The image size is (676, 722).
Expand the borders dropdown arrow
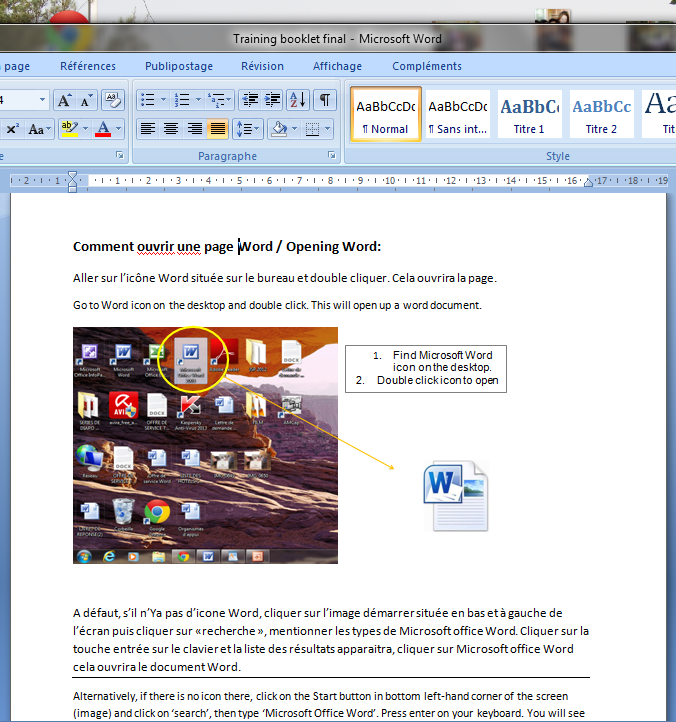click(327, 129)
